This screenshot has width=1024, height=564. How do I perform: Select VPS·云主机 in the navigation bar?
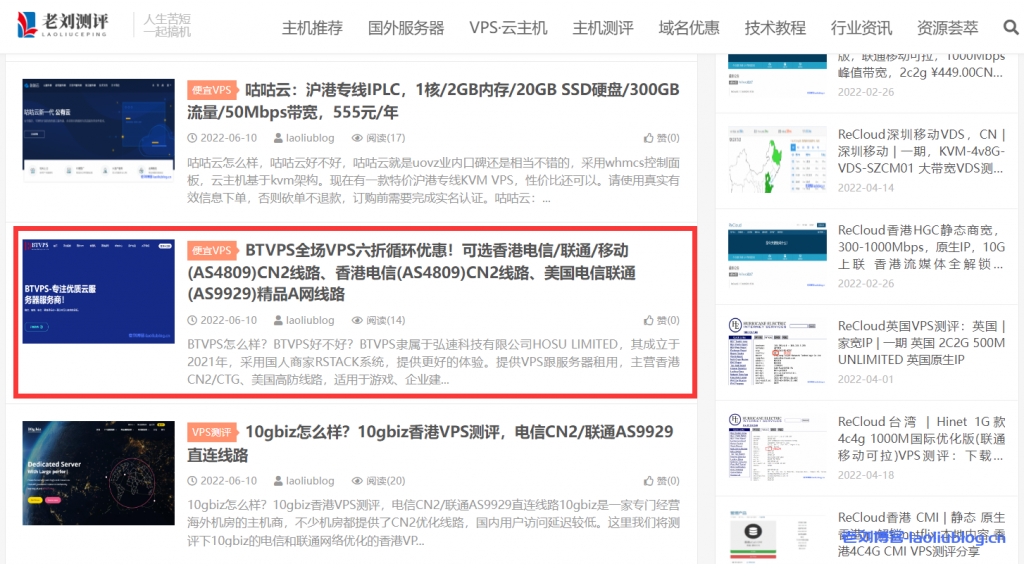[x=508, y=28]
